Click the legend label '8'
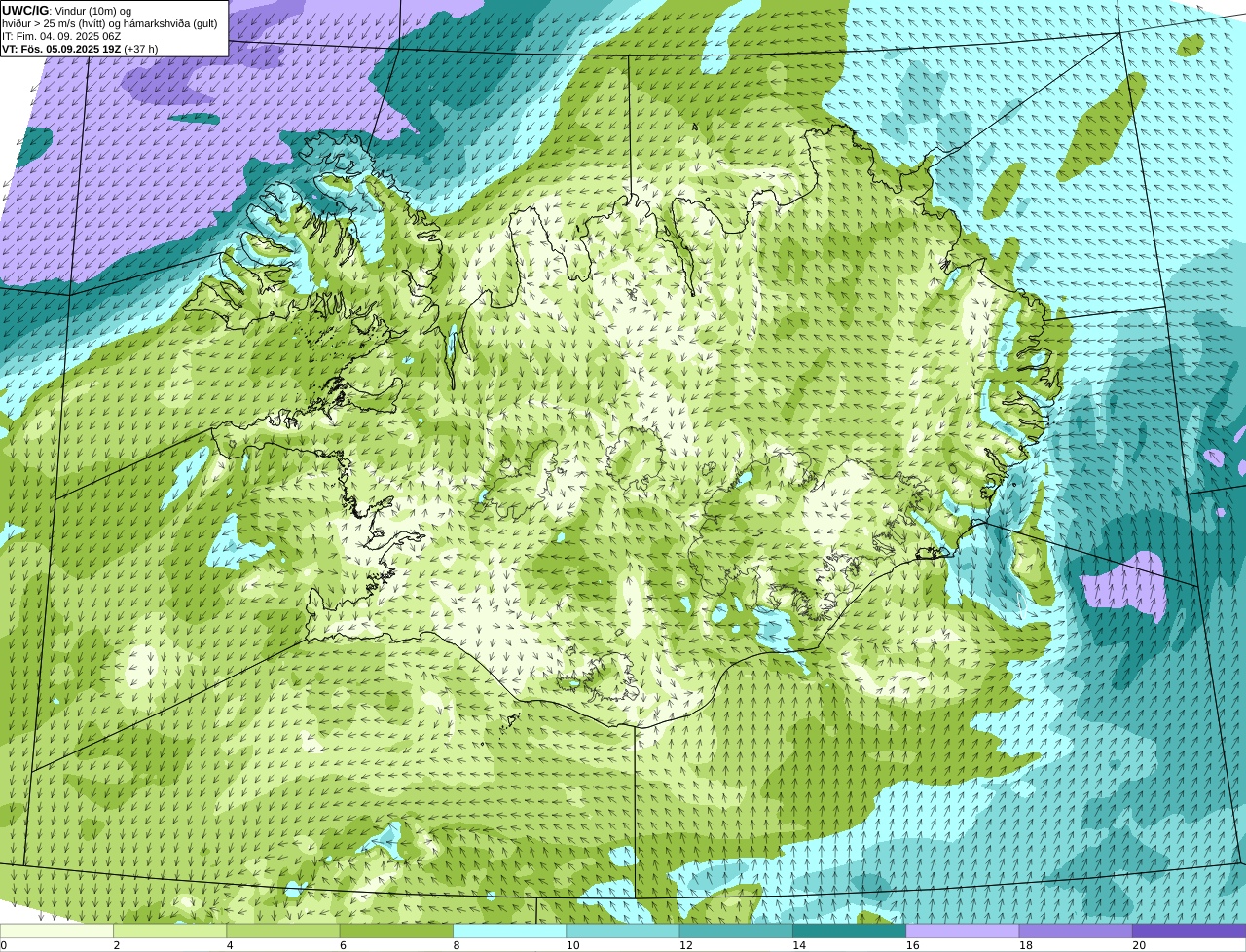 point(457,945)
